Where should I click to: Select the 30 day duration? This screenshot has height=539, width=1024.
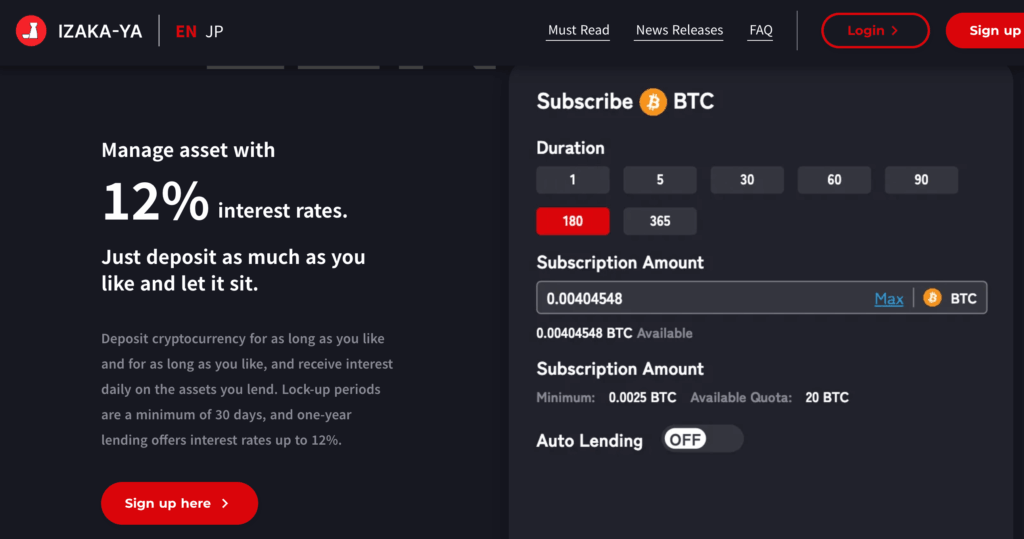click(x=747, y=180)
